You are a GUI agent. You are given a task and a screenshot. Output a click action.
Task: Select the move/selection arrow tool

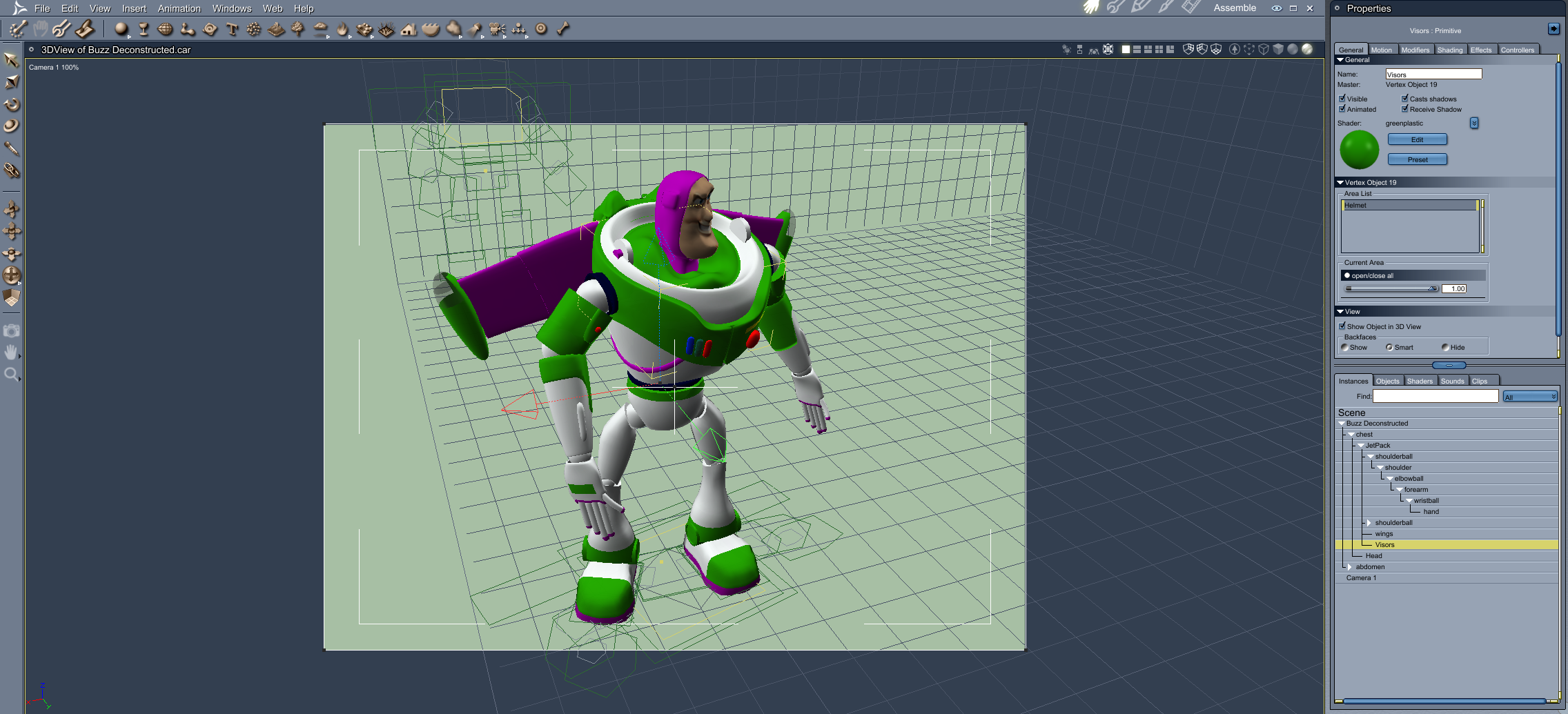coord(11,60)
